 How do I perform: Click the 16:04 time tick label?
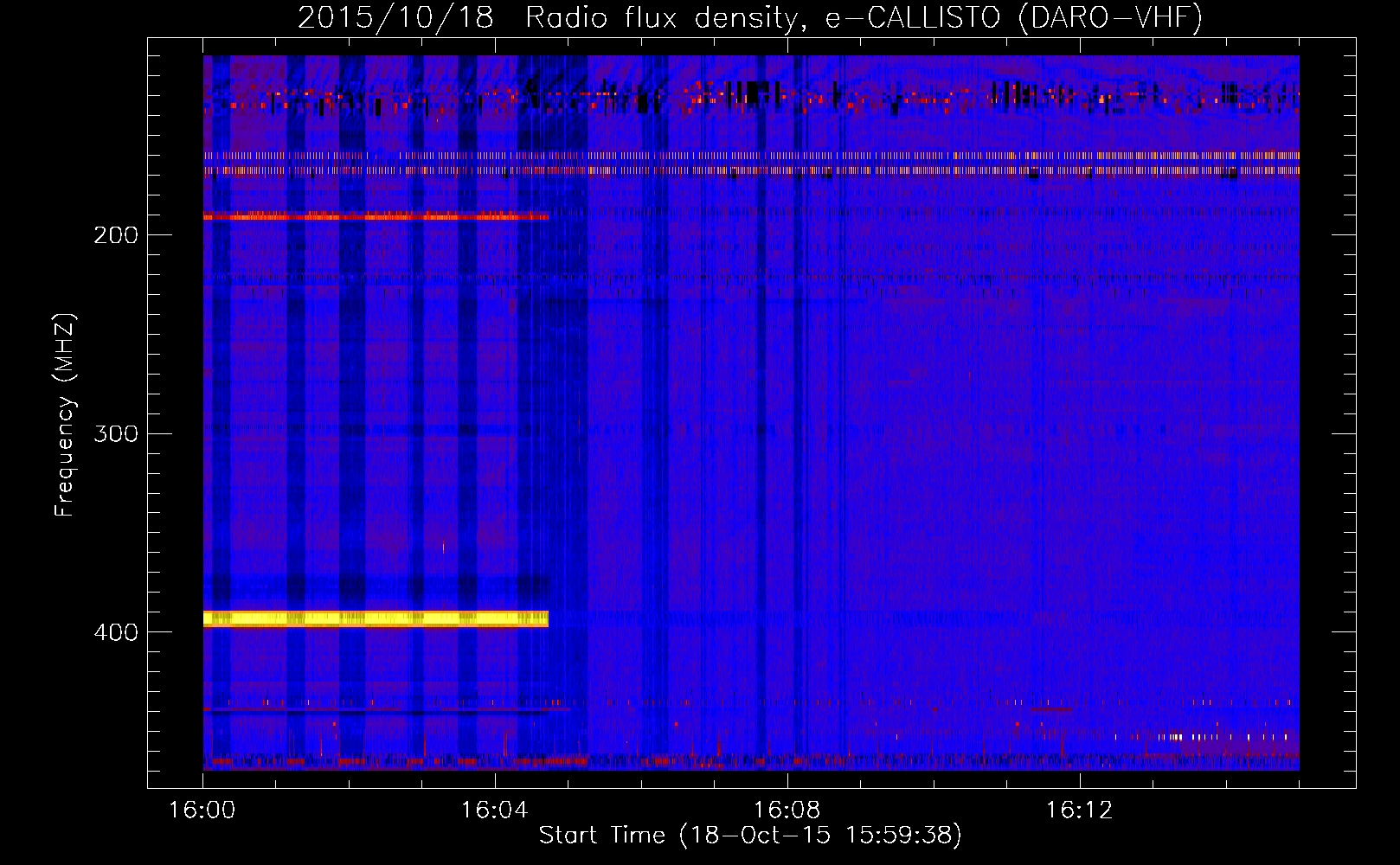(x=495, y=810)
